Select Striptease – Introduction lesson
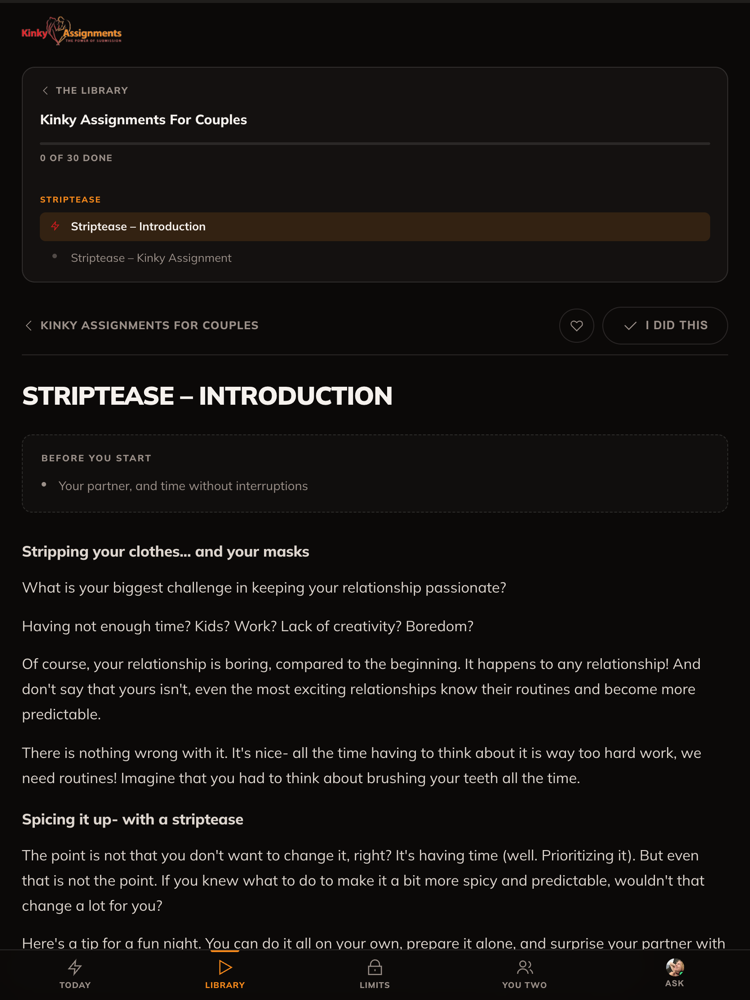750x1000 pixels. click(x=374, y=226)
